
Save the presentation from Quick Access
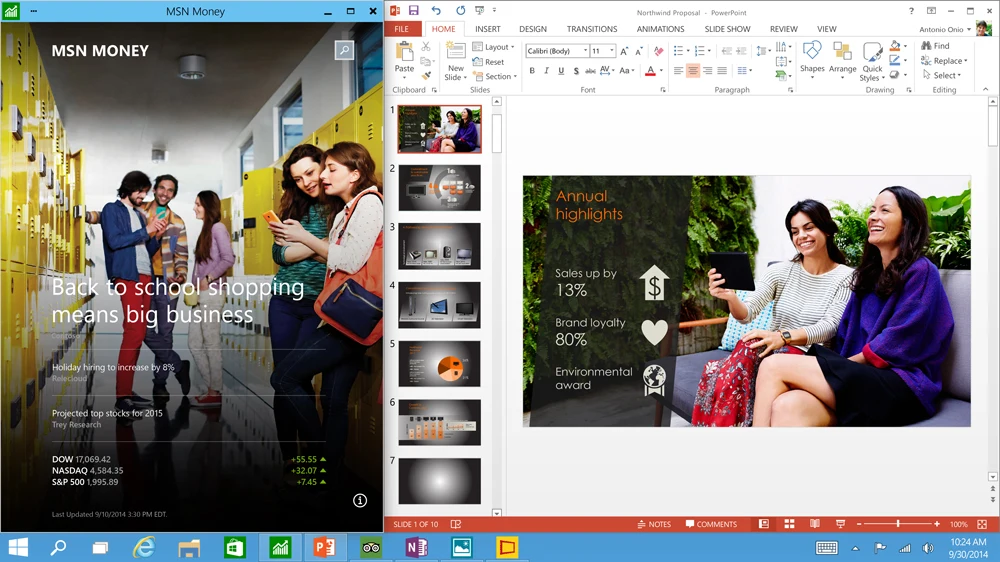(x=414, y=11)
